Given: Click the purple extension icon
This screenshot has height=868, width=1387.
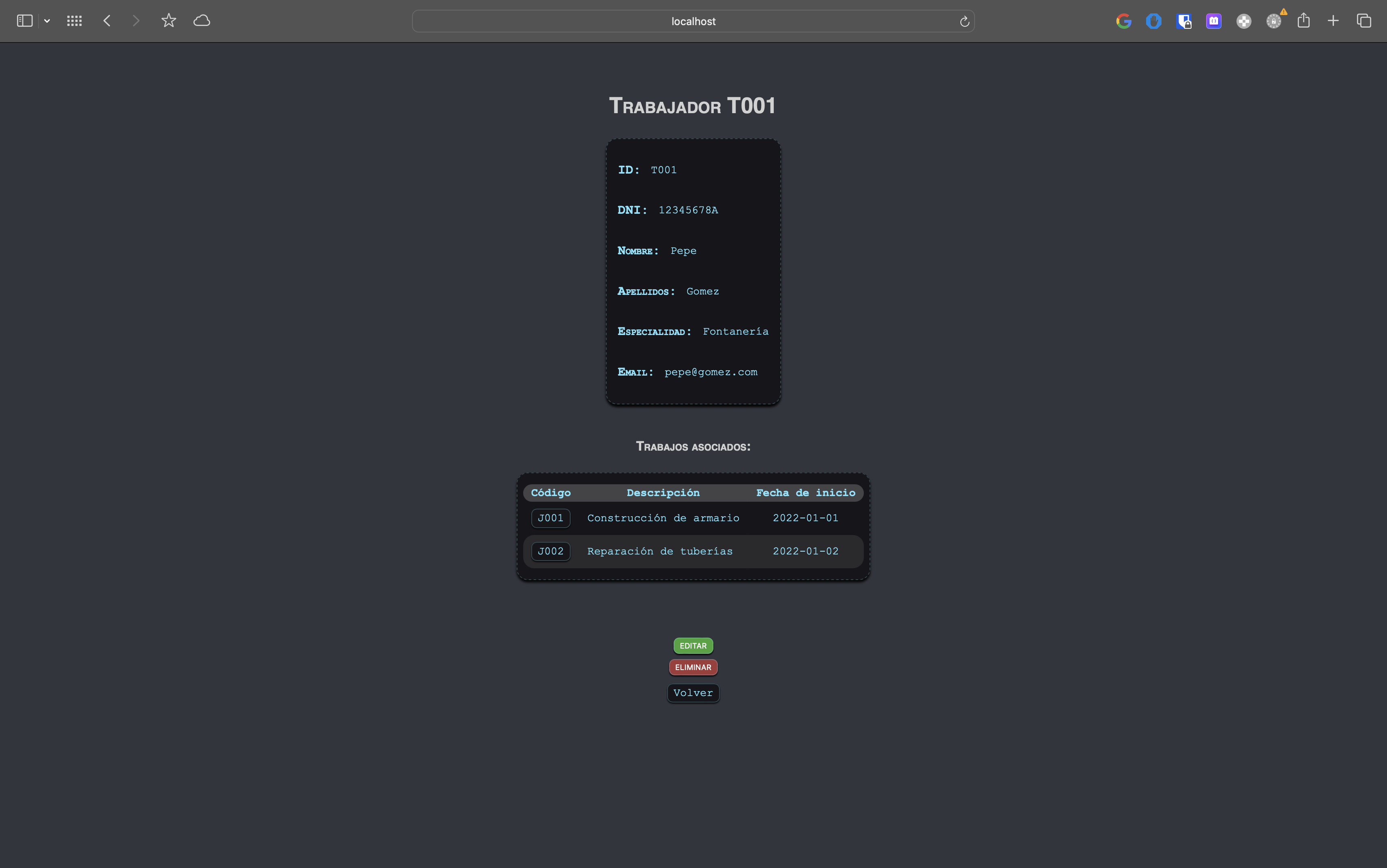Looking at the screenshot, I should point(1214,21).
